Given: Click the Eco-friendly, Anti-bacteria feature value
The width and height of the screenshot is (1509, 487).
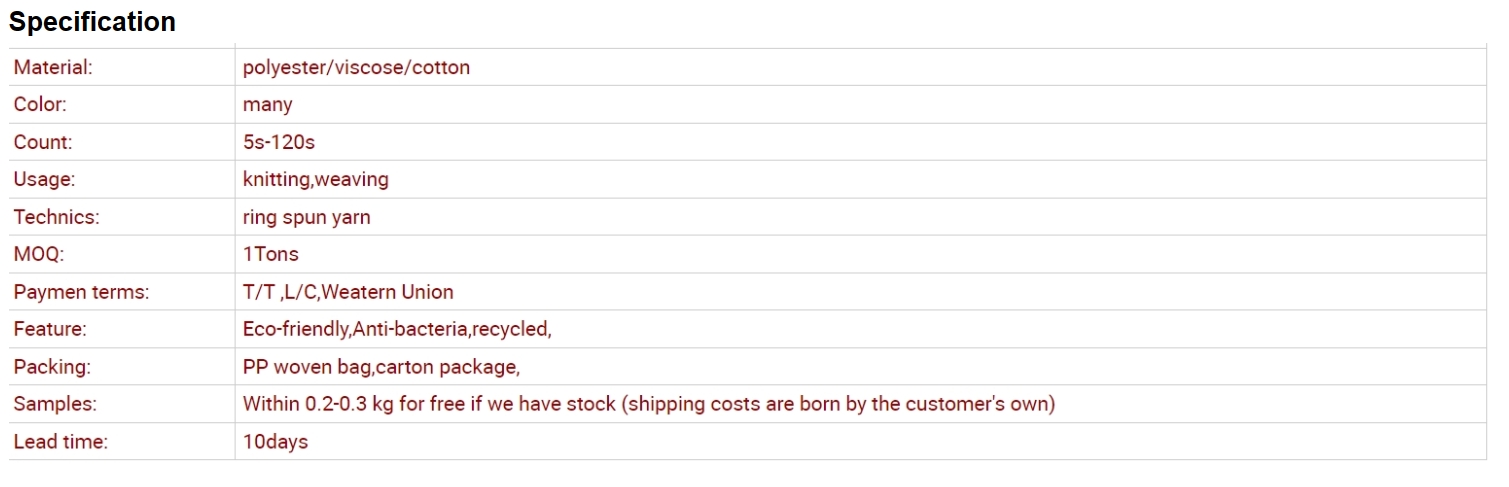Looking at the screenshot, I should (x=397, y=329).
